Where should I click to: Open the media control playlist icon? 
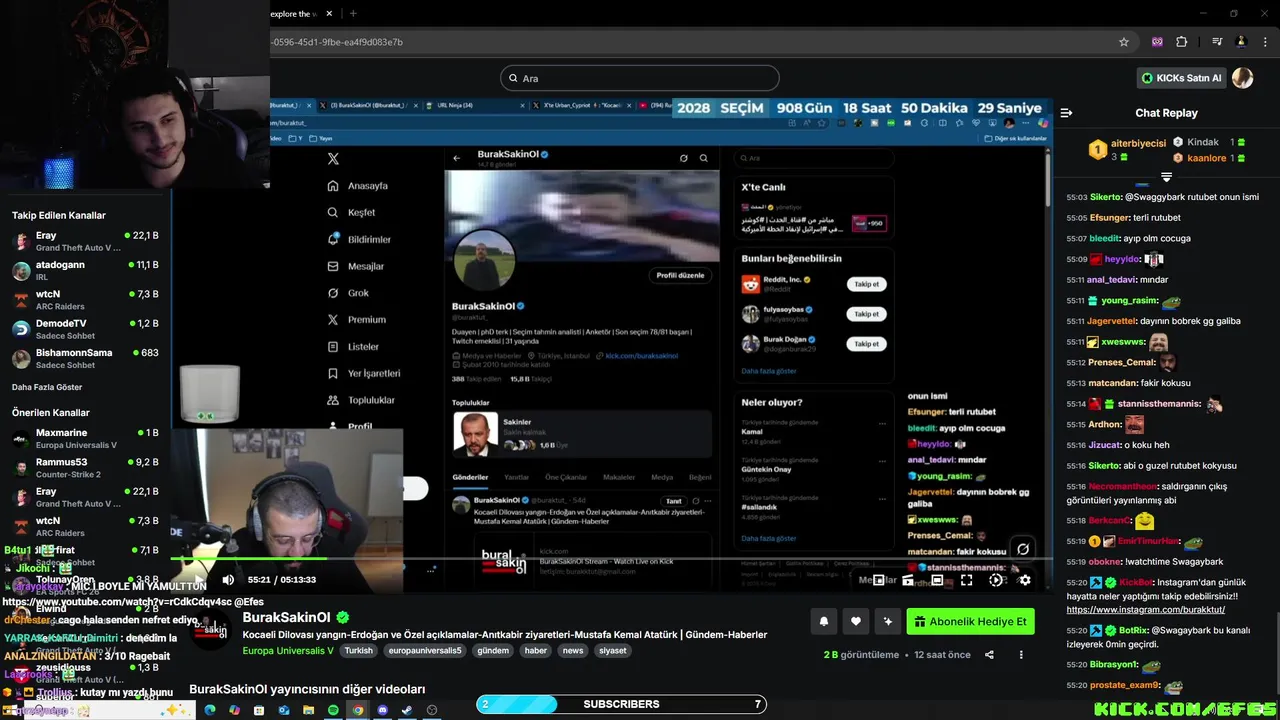(1217, 42)
